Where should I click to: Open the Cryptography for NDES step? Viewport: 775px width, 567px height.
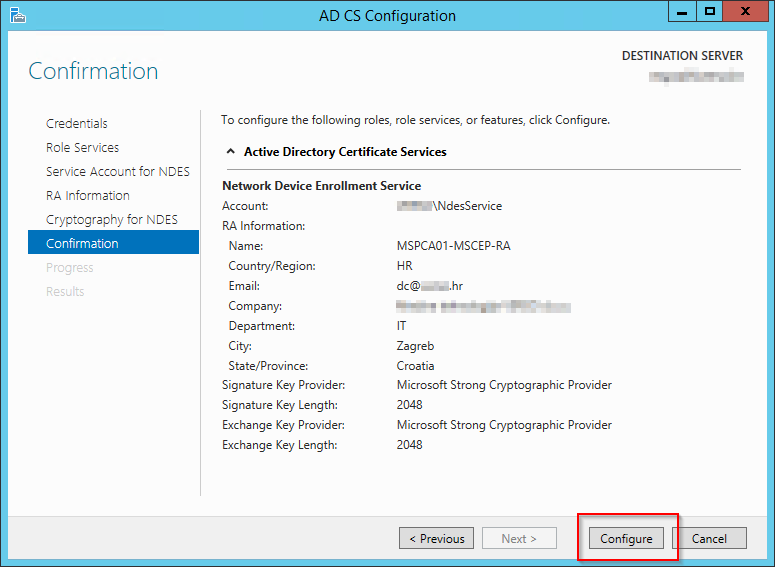tap(112, 220)
